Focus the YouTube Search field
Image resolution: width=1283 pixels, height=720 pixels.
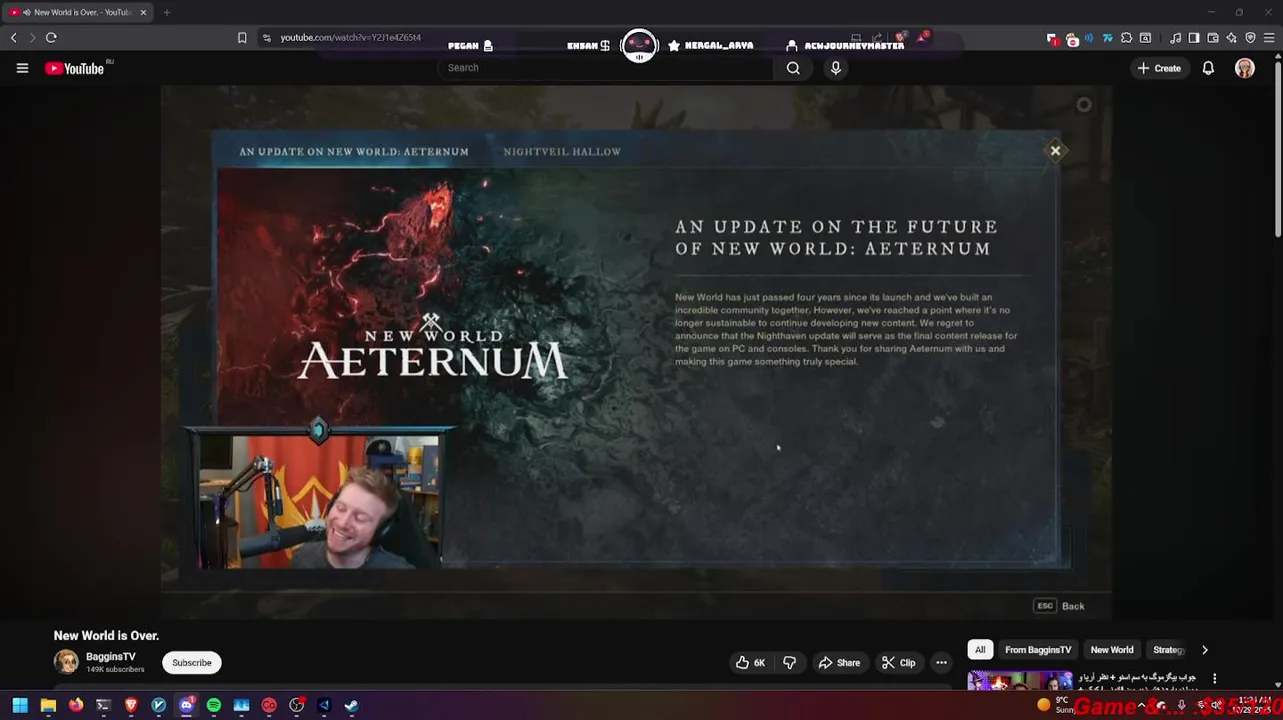tap(605, 68)
